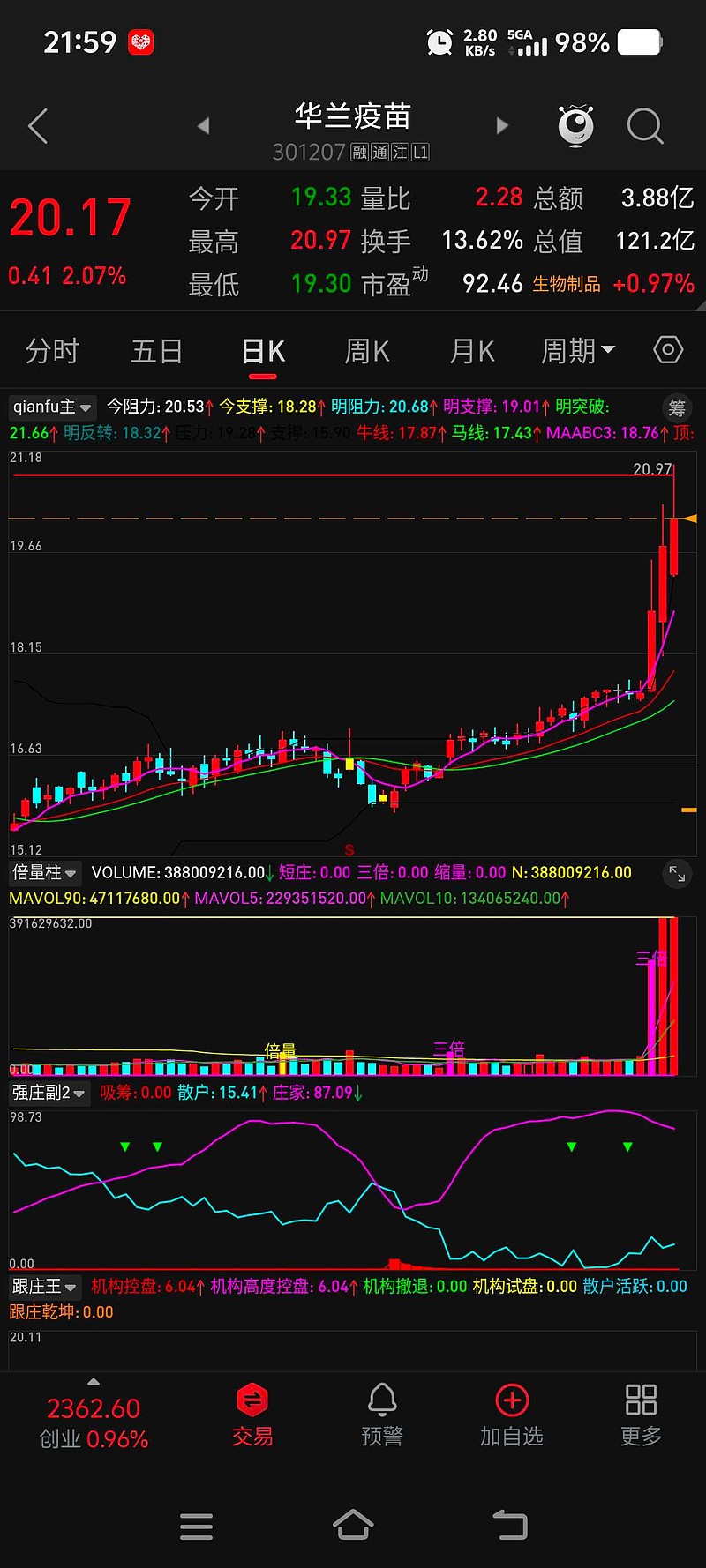Tap the stock code 301207
706x1568 pixels.
click(x=309, y=152)
